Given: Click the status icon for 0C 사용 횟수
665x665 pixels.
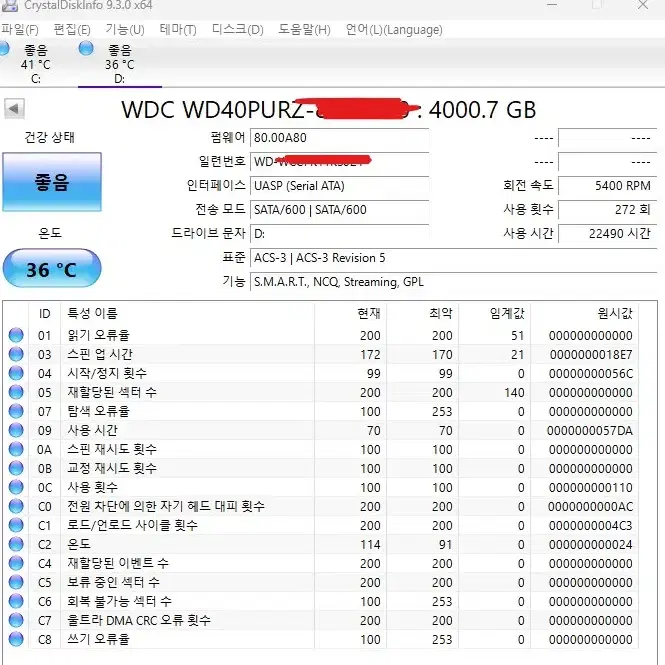Looking at the screenshot, I should coord(16,487).
